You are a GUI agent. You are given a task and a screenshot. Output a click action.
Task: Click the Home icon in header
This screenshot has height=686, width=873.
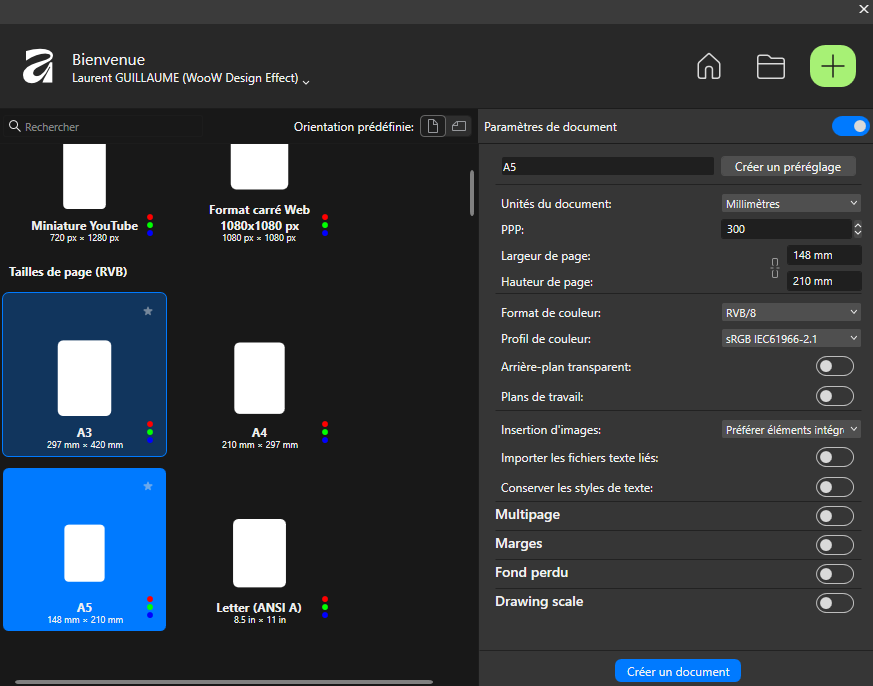tap(708, 67)
